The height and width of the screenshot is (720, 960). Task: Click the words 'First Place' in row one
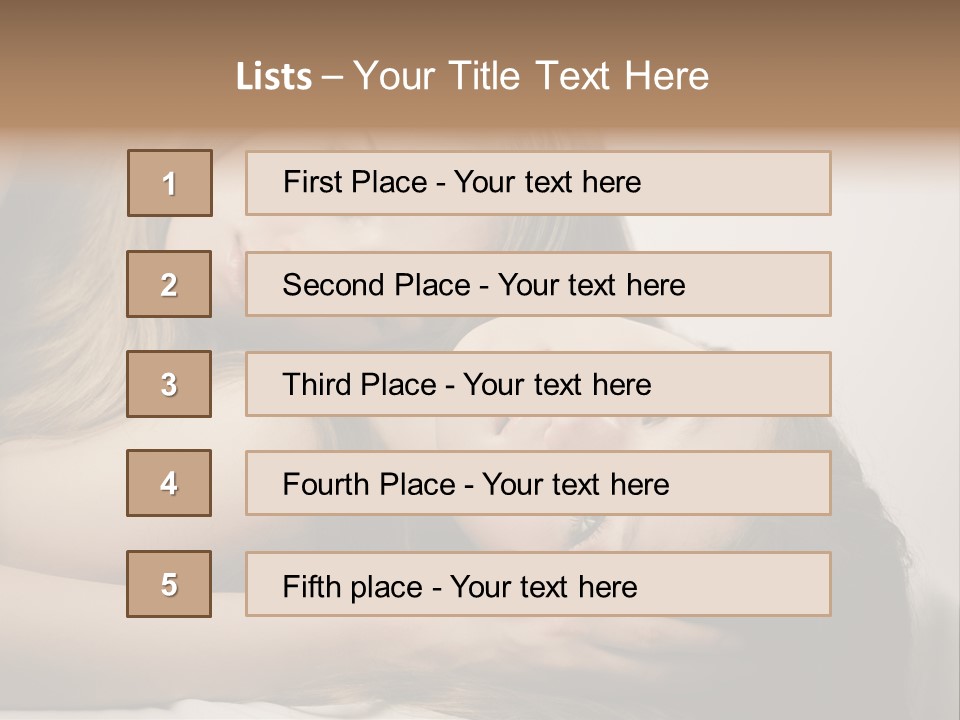356,182
